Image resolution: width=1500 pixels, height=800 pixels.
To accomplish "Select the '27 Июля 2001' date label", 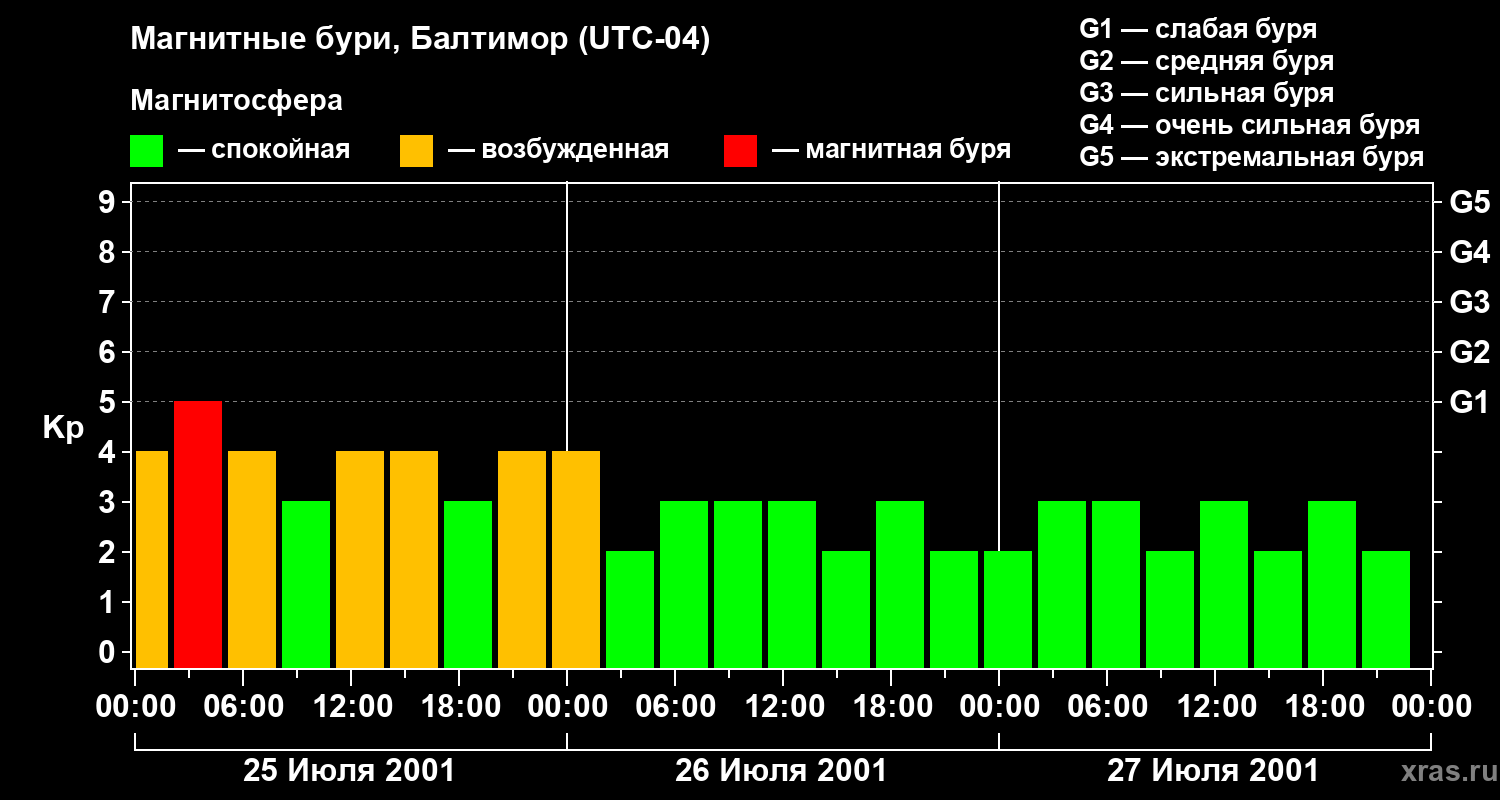I will pos(1213,771).
